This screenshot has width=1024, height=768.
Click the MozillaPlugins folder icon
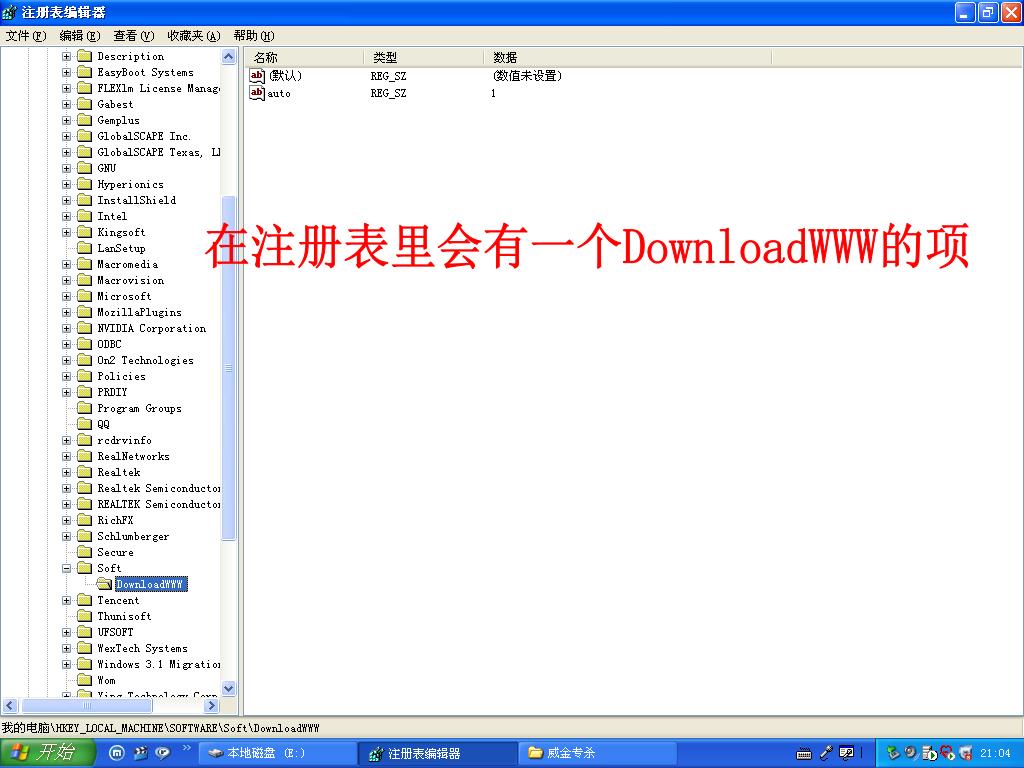click(84, 312)
